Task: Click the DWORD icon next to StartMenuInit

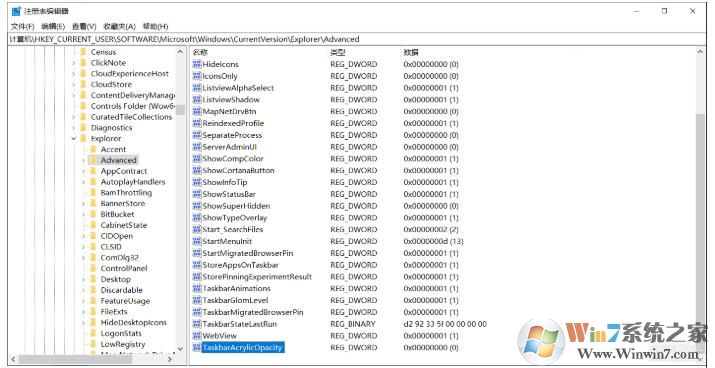Action: pos(197,241)
